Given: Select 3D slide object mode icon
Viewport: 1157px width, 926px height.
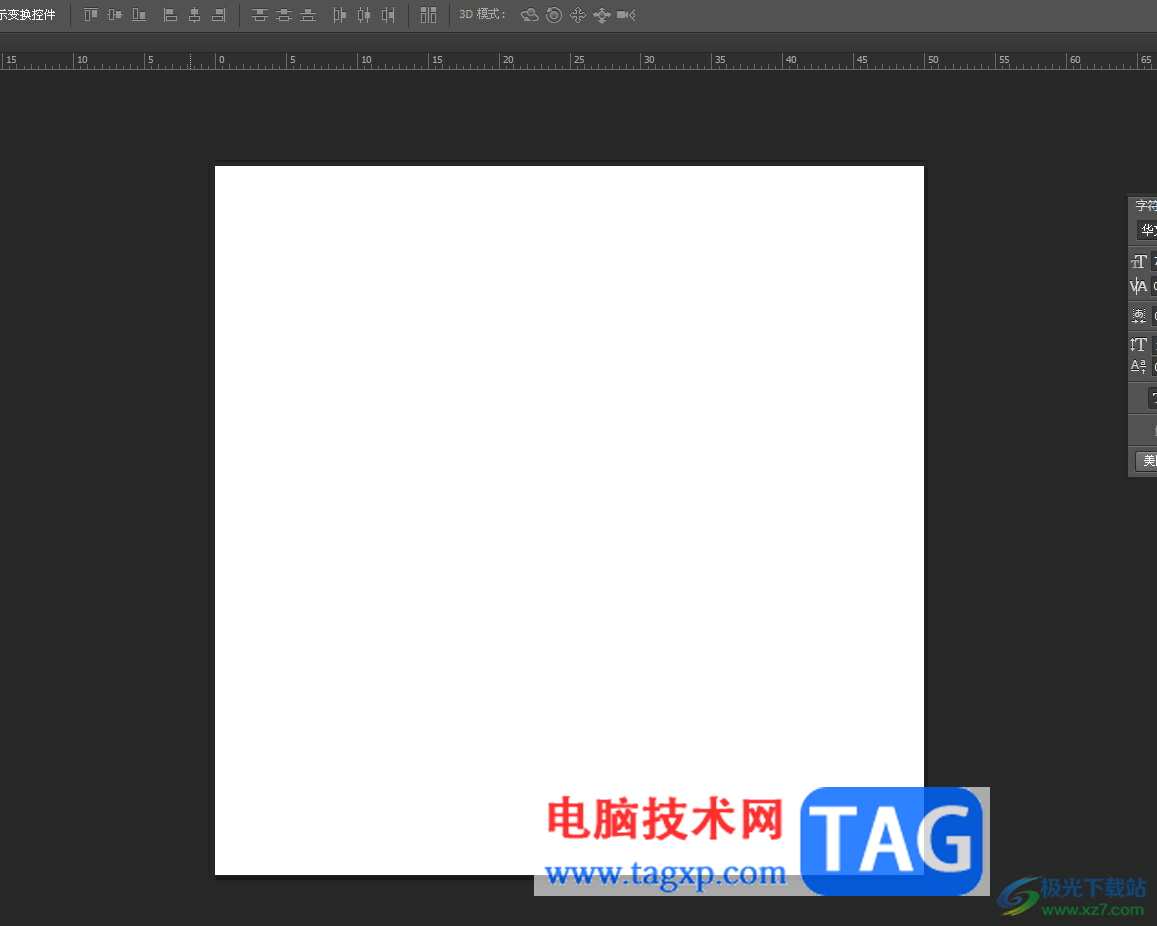Looking at the screenshot, I should (601, 15).
